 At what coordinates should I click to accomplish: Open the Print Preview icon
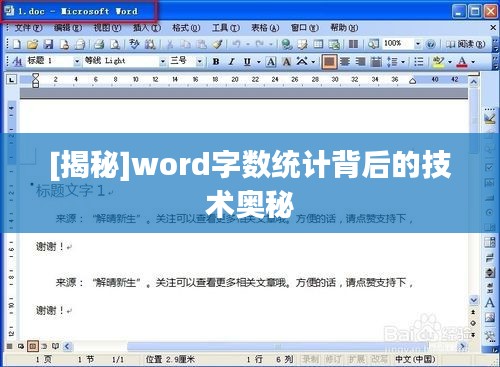115,44
